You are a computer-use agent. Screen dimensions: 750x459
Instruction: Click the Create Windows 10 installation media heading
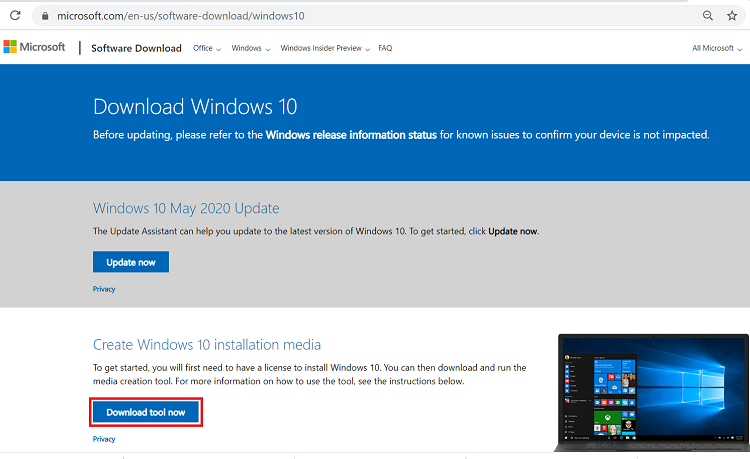[x=207, y=345]
